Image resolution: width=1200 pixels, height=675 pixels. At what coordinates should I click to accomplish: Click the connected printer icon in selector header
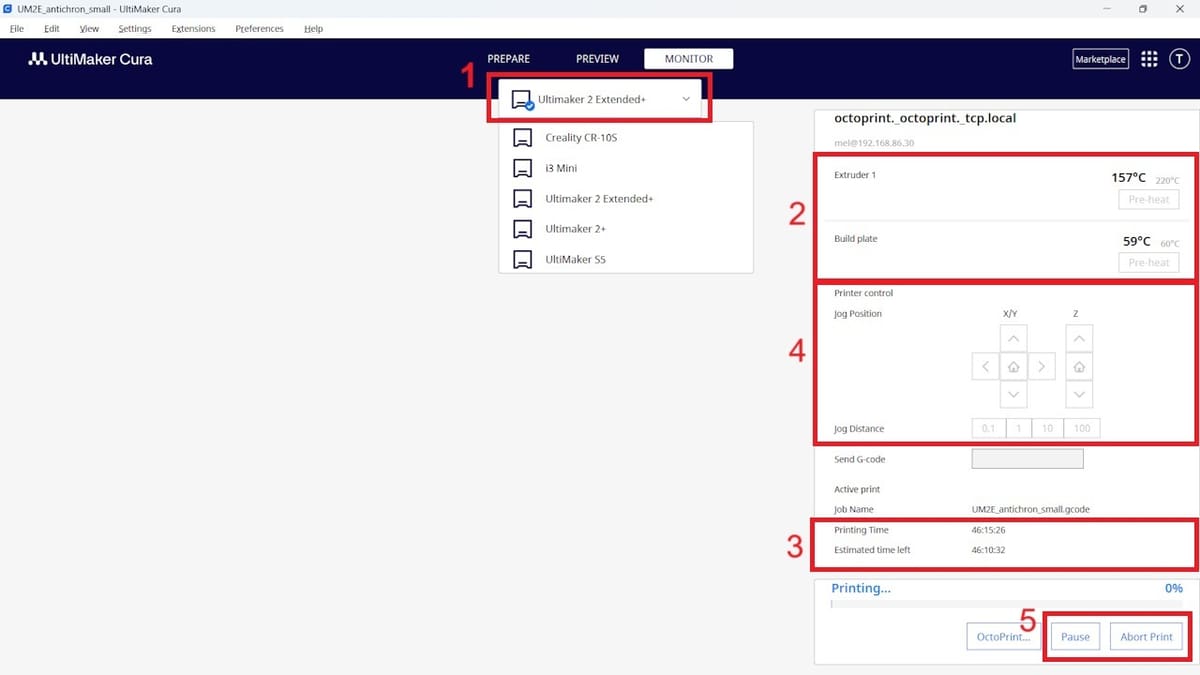coord(522,100)
